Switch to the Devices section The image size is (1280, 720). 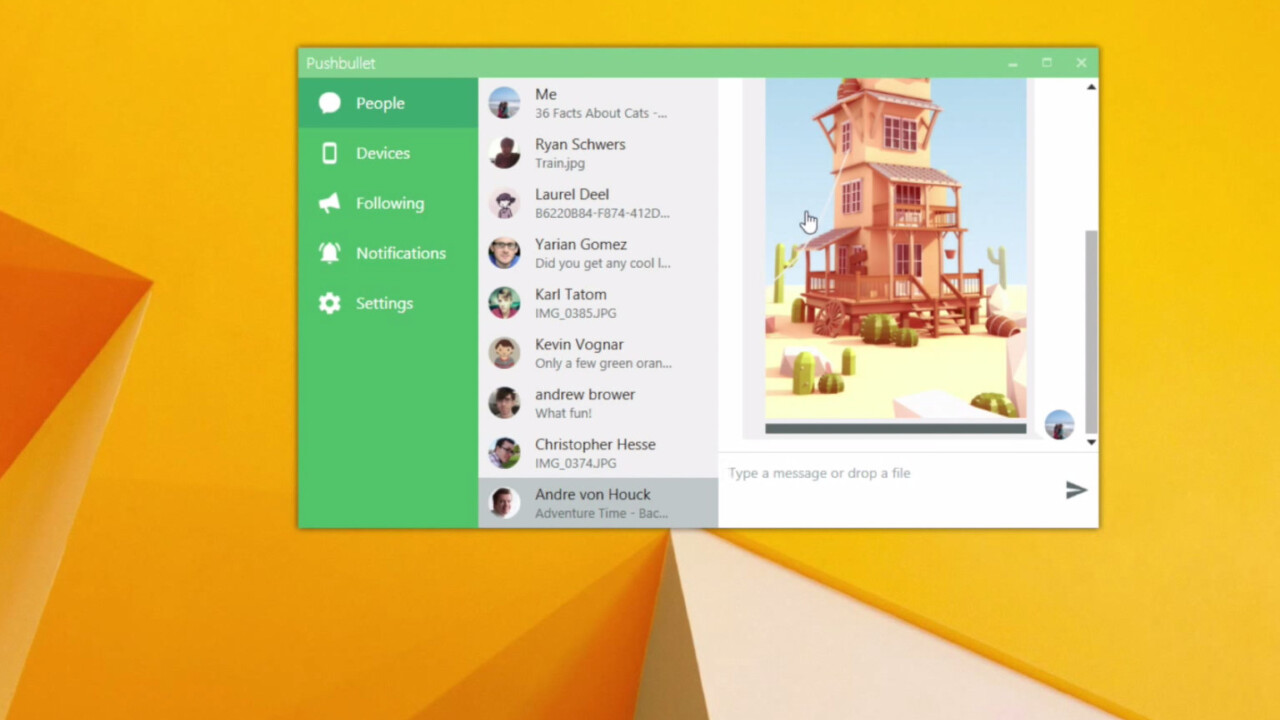pyautogui.click(x=382, y=153)
